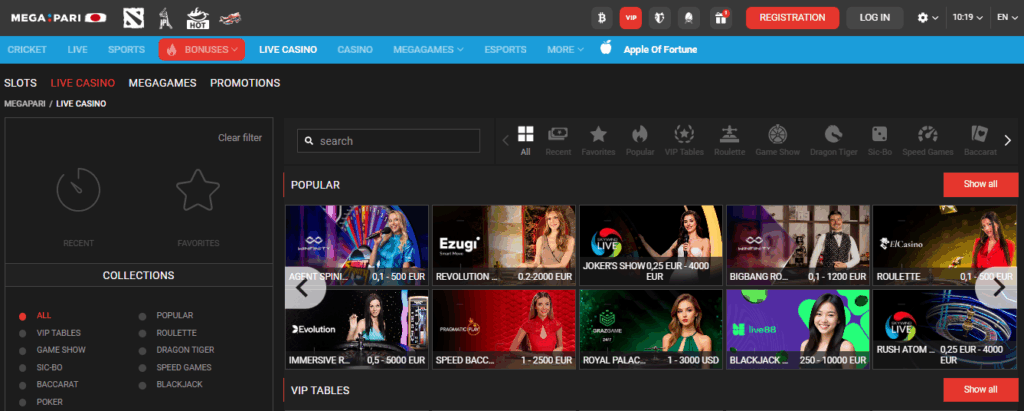Go to next popular games with right arrow

point(998,288)
